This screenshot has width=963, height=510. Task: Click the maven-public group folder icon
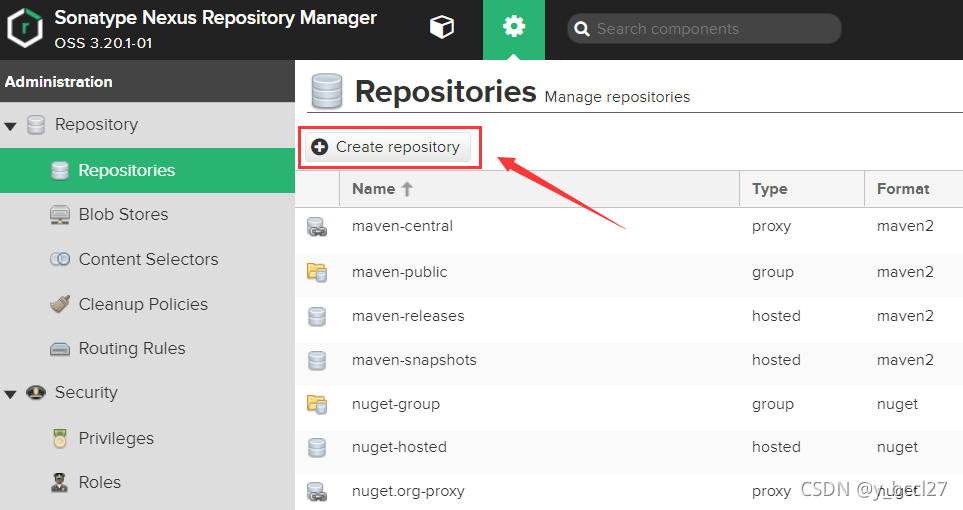pos(317,272)
